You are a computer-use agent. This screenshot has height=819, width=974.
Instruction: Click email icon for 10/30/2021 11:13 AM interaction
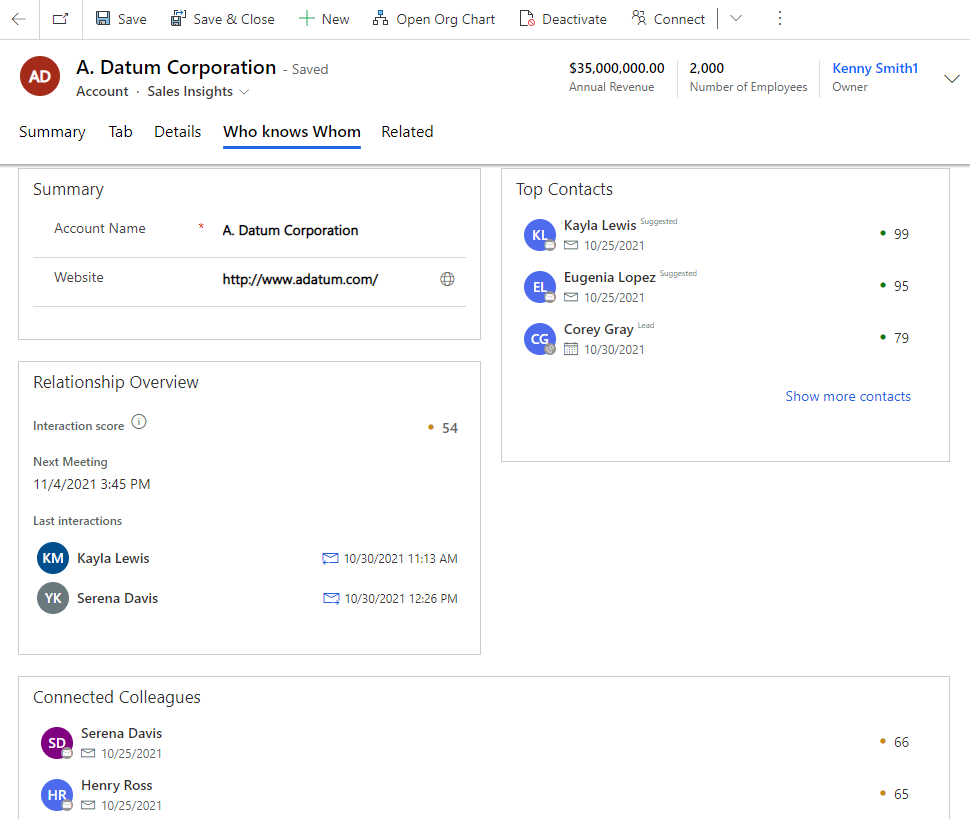(x=330, y=559)
